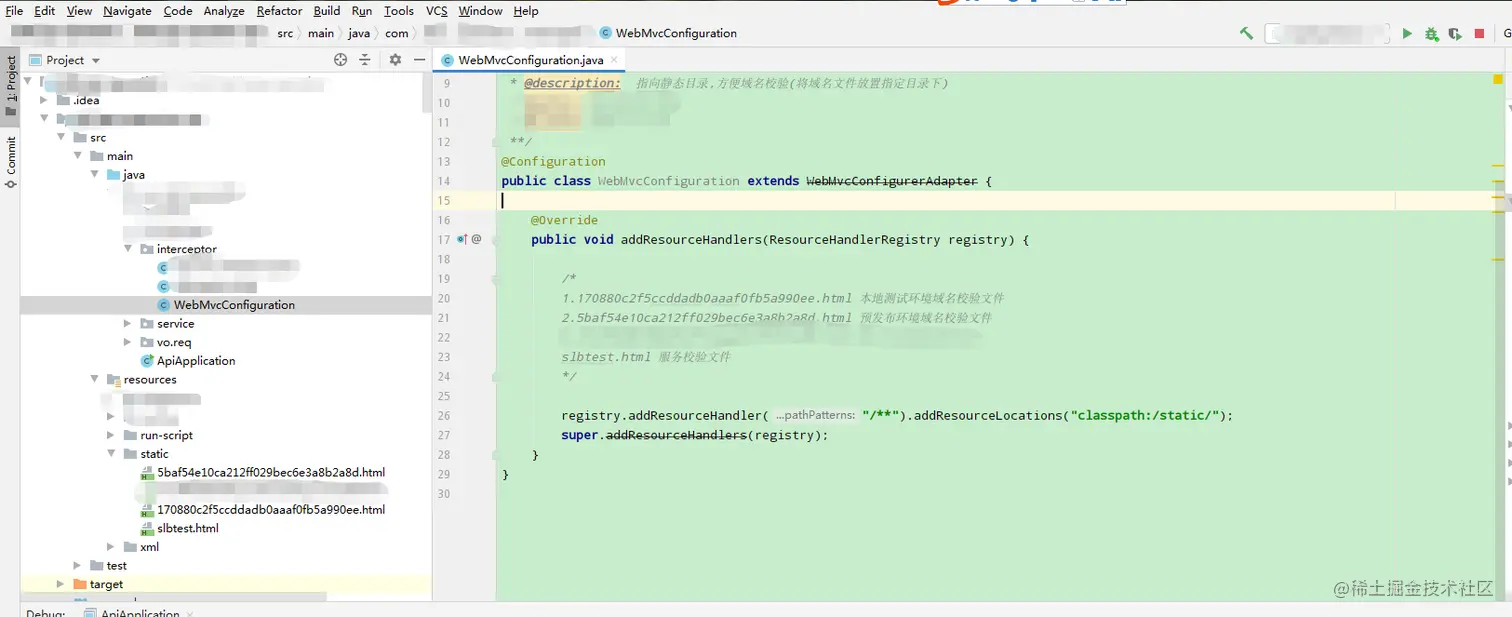Expand the test folder arrow
This screenshot has width=1512, height=617.
78,566
